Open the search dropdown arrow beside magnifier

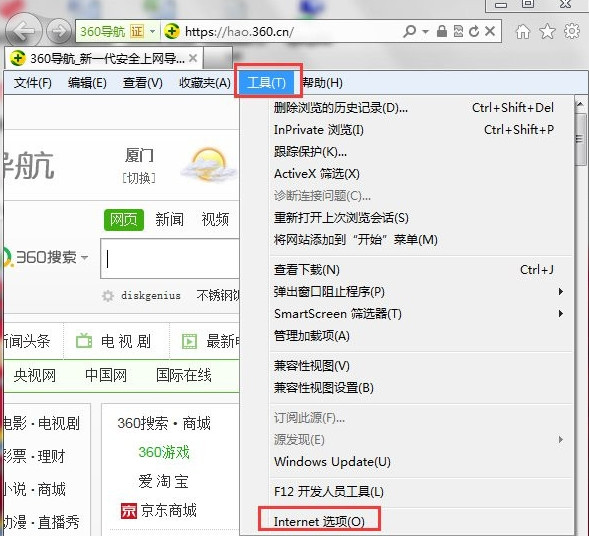coord(426,32)
